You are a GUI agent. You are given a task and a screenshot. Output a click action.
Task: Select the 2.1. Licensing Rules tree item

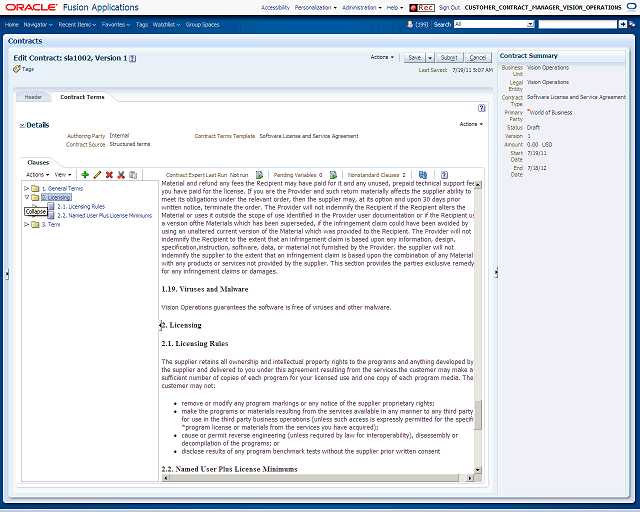click(81, 207)
